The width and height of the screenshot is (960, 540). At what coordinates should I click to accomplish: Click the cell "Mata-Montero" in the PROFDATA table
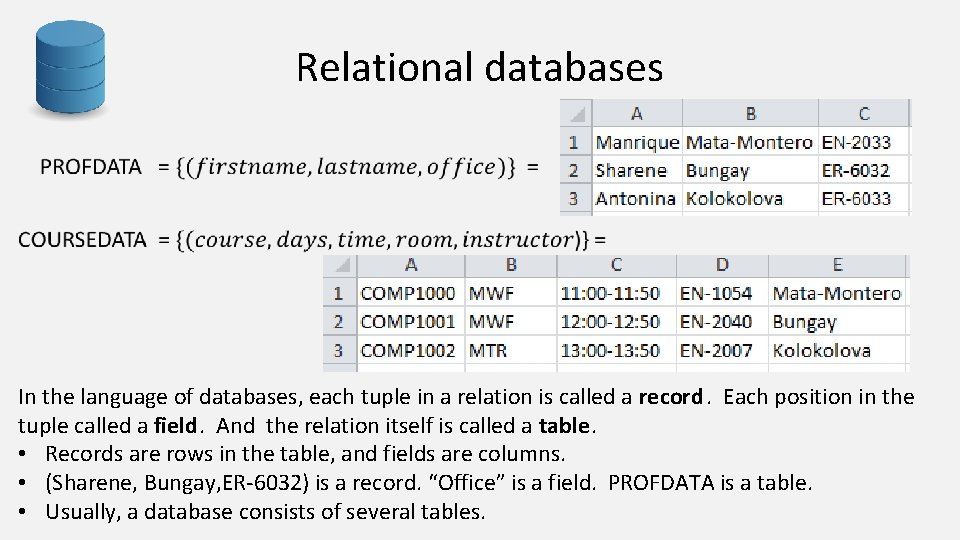[x=749, y=142]
